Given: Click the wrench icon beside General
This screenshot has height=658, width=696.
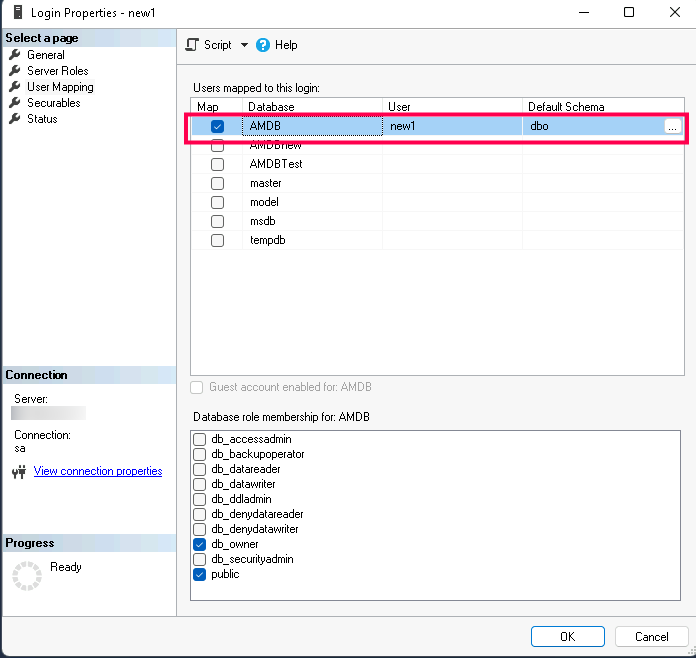Looking at the screenshot, I should click(15, 55).
